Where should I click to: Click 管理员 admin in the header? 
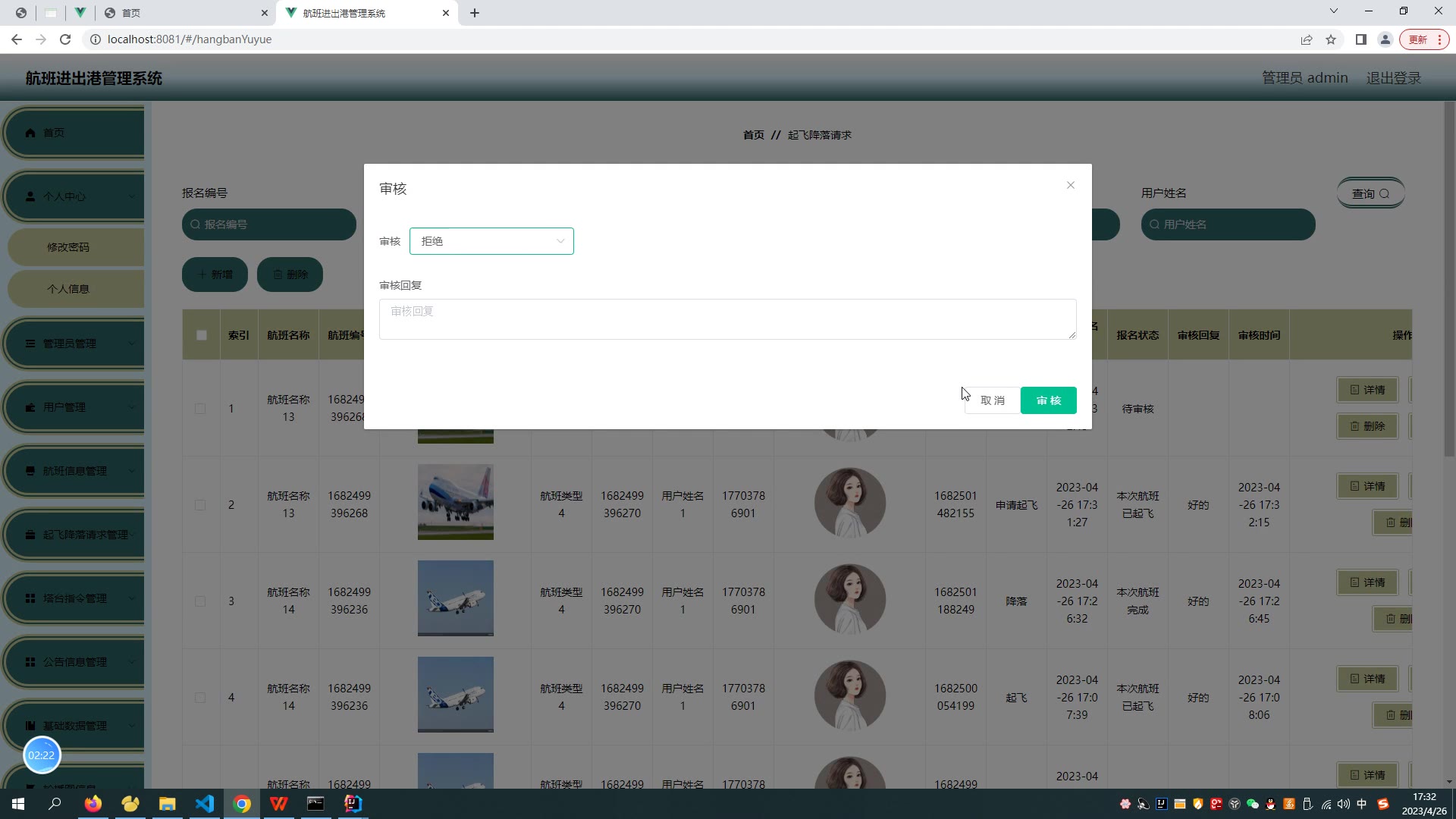tap(1304, 78)
